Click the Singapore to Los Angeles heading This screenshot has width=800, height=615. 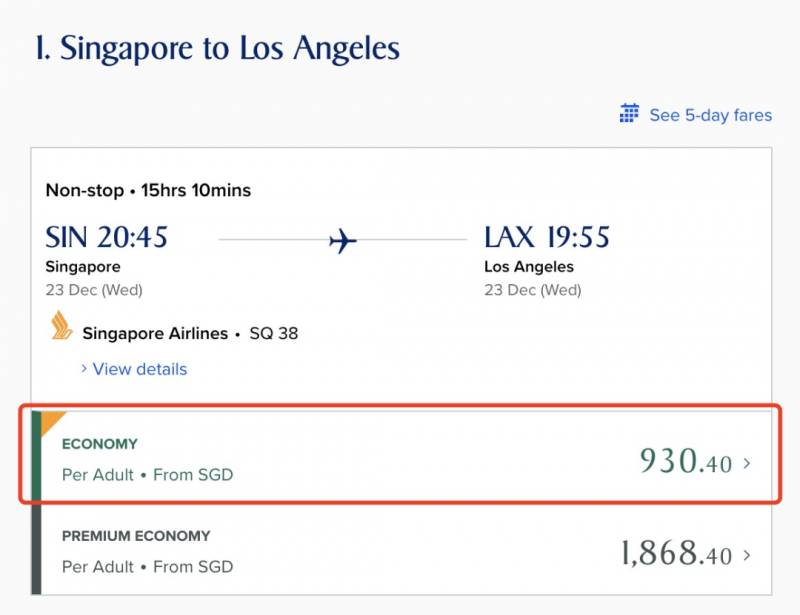coord(217,48)
